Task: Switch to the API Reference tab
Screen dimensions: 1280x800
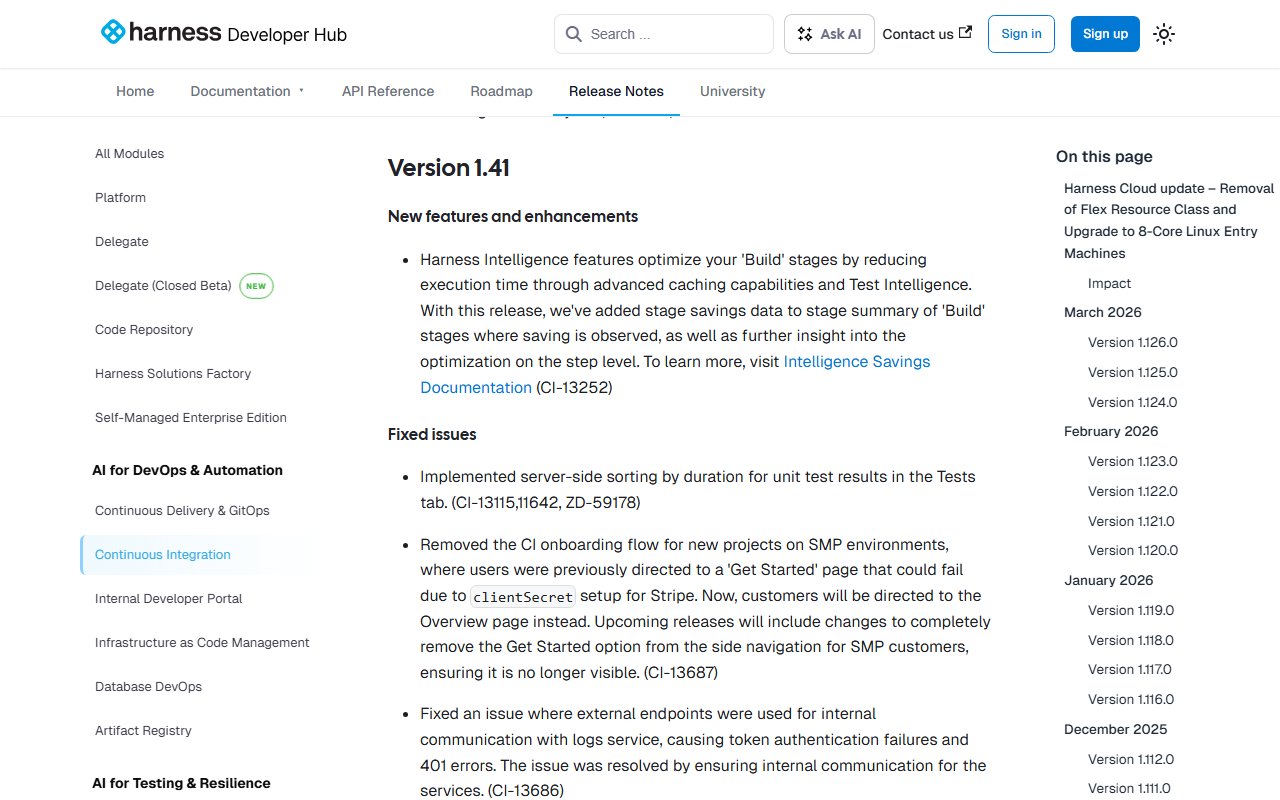Action: click(388, 91)
